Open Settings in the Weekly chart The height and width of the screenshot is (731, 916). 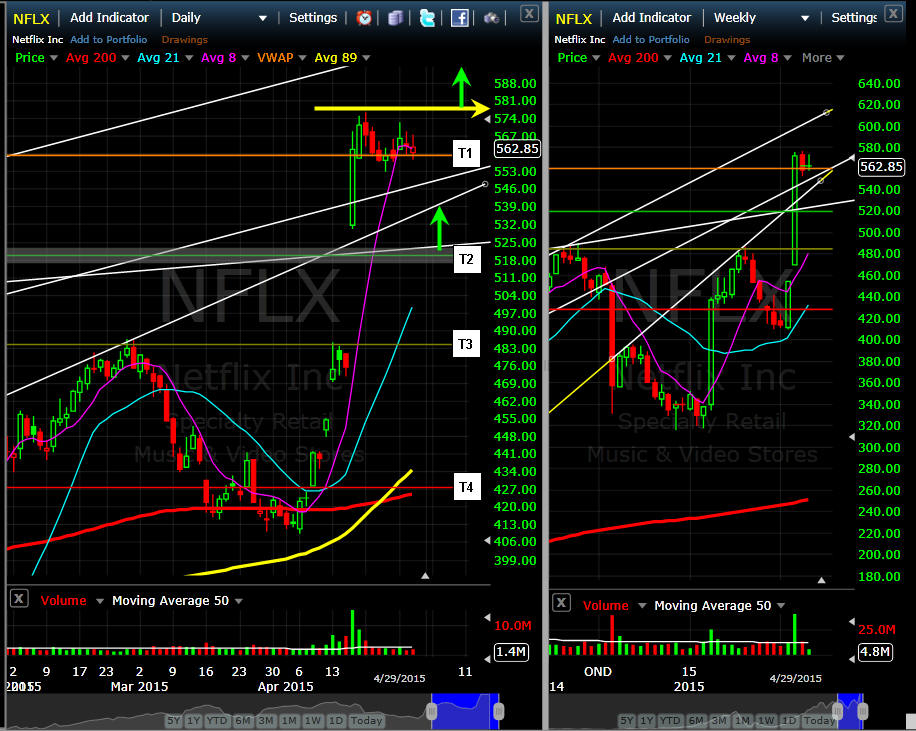853,18
